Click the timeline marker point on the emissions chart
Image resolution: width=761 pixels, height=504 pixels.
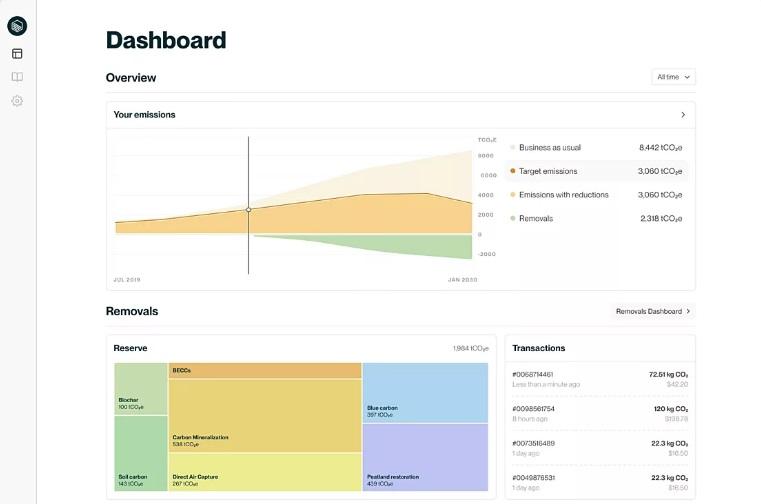pyautogui.click(x=249, y=210)
